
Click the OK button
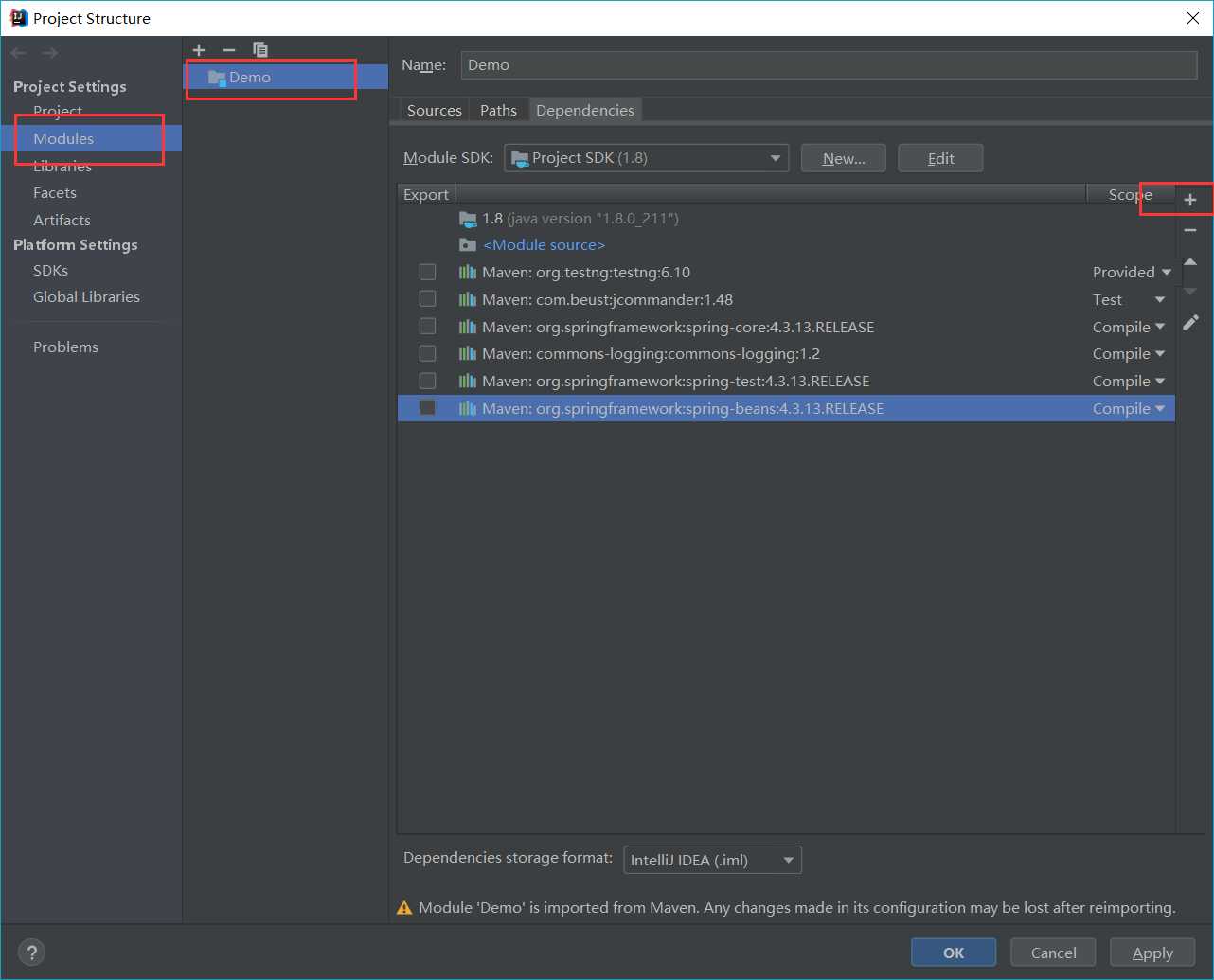tap(954, 953)
